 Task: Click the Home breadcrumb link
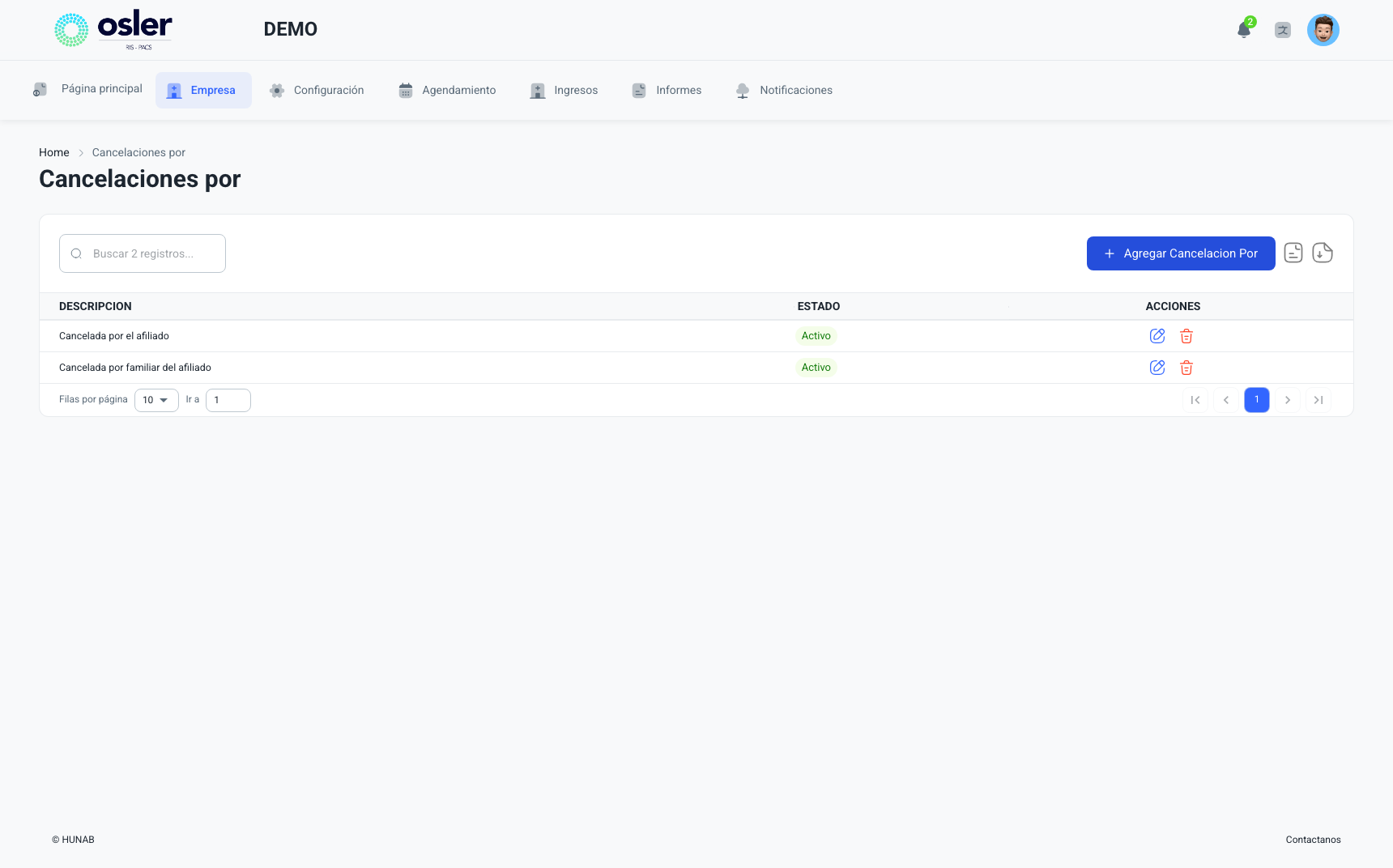[x=54, y=152]
